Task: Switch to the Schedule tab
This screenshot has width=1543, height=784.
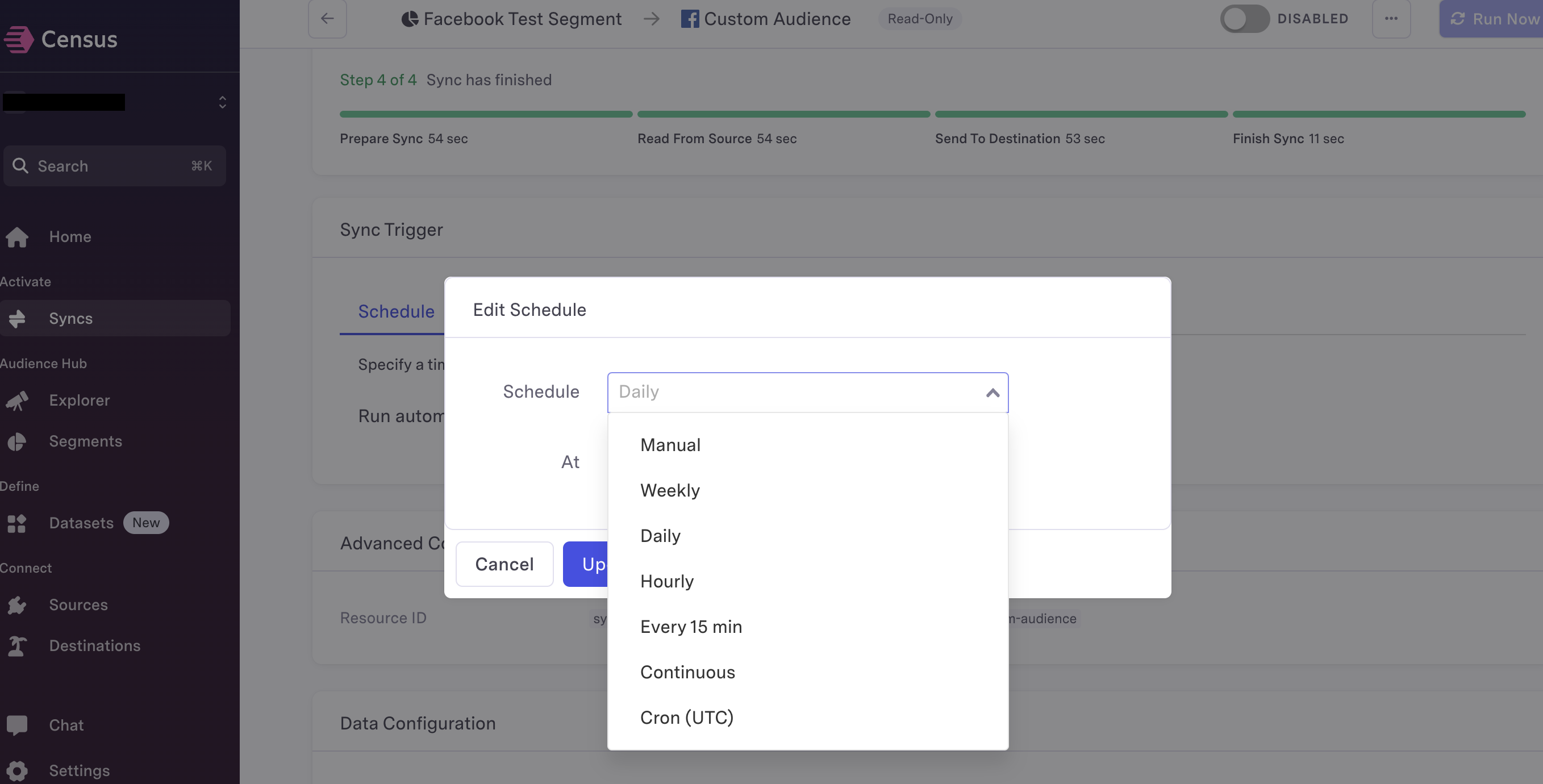Action: click(395, 311)
